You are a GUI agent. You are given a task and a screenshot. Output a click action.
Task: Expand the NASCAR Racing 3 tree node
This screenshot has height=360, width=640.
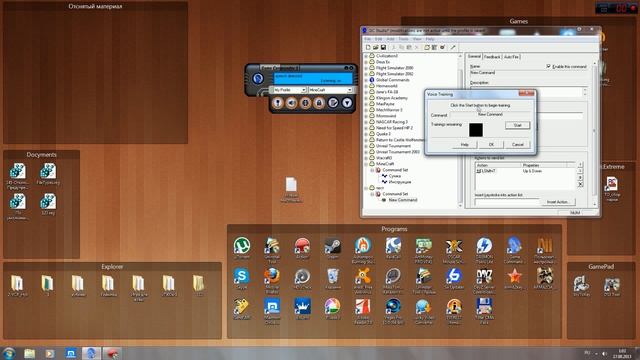366,122
